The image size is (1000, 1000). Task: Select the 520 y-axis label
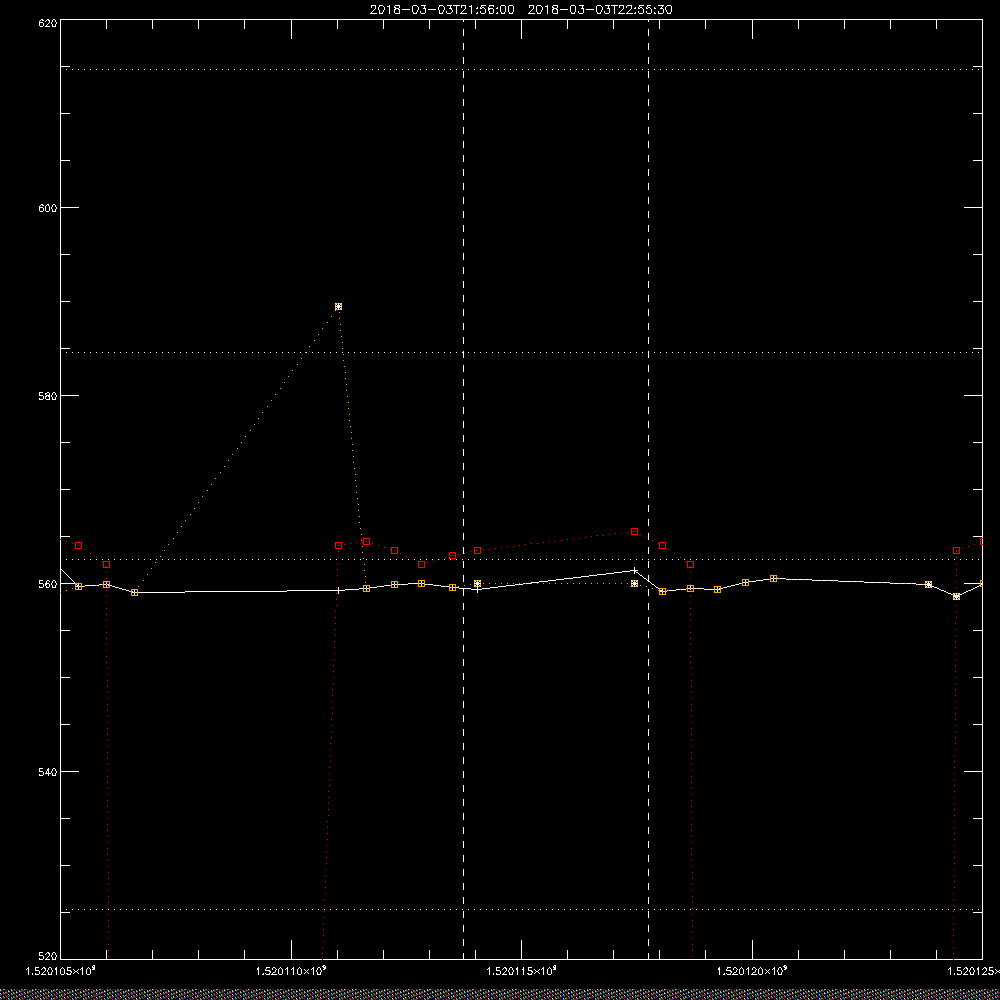tap(48, 956)
